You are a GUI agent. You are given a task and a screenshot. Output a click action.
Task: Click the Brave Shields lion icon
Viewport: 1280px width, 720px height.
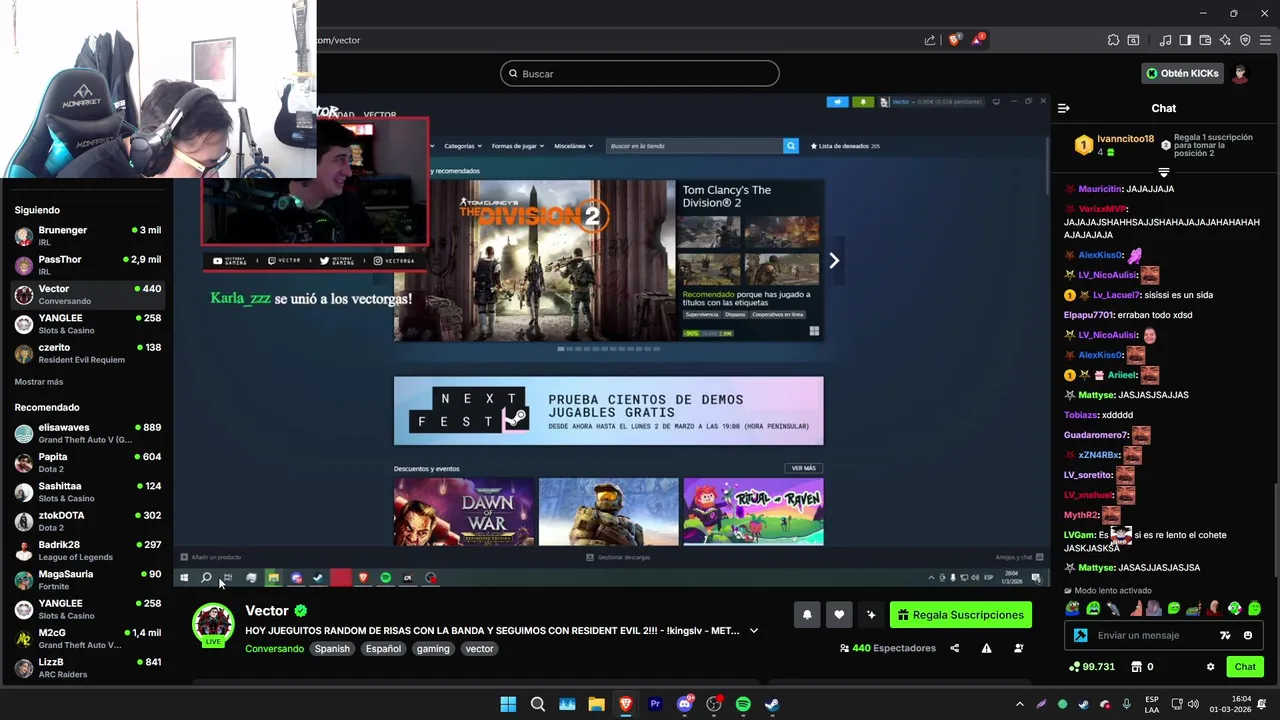(x=954, y=40)
